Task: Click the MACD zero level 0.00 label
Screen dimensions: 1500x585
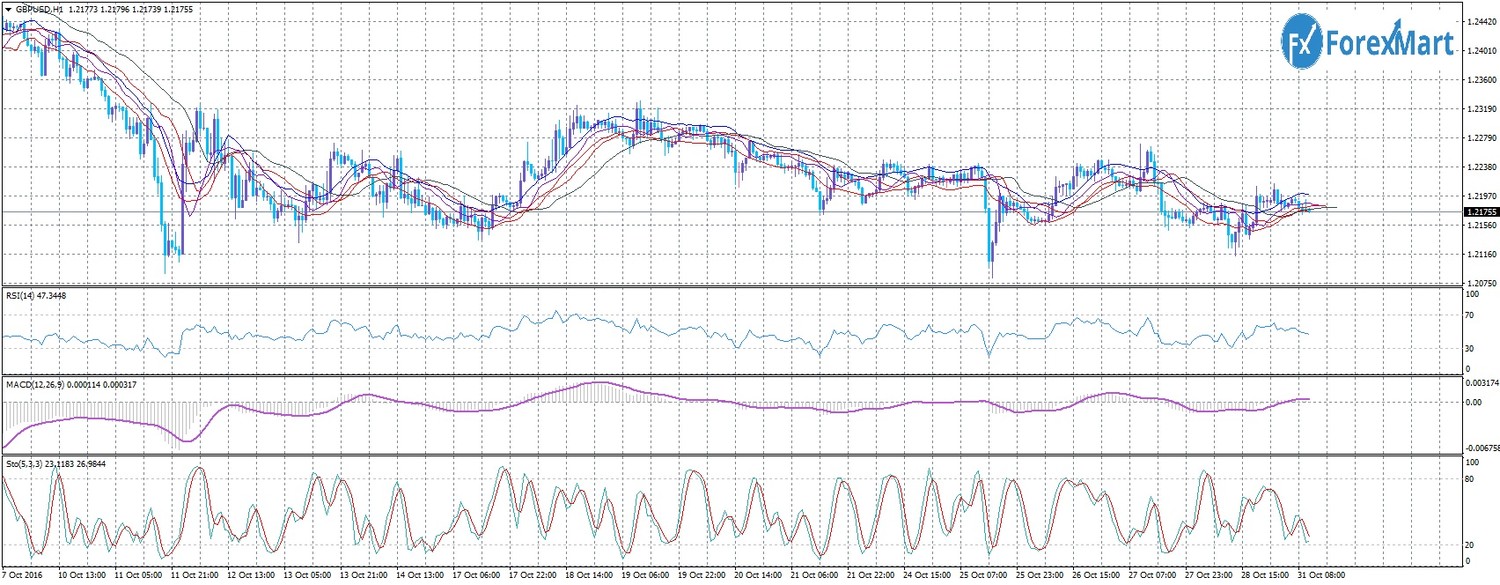Action: tap(1474, 403)
